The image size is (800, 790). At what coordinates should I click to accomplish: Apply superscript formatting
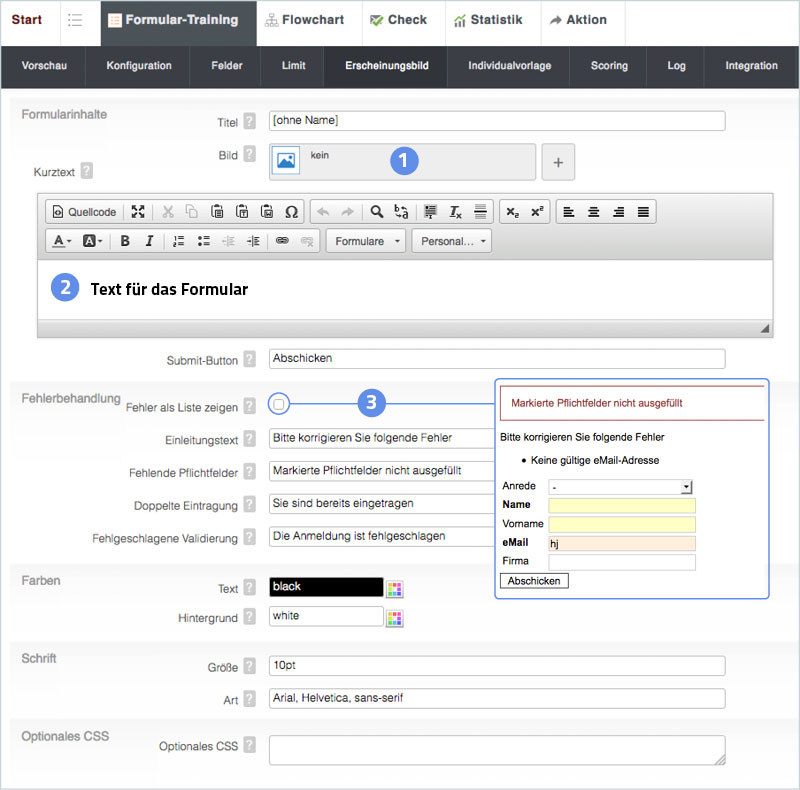click(x=537, y=212)
